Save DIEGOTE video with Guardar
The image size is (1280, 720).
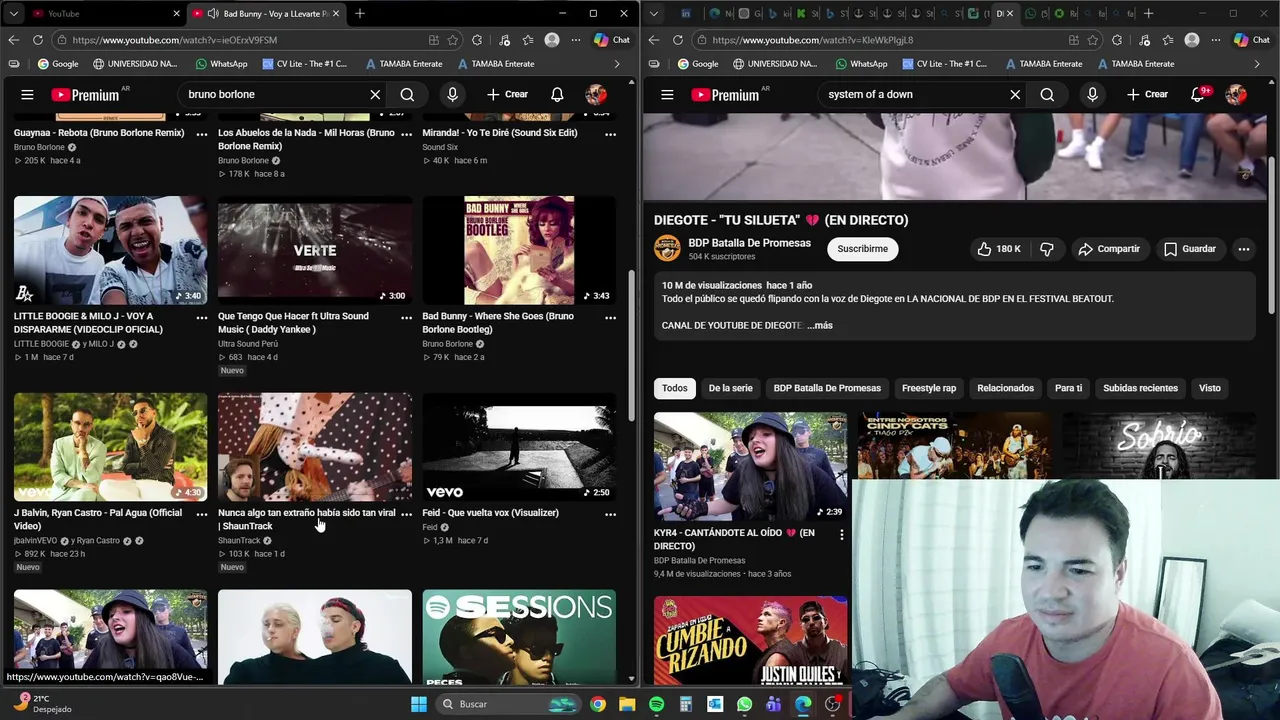[x=1189, y=249]
